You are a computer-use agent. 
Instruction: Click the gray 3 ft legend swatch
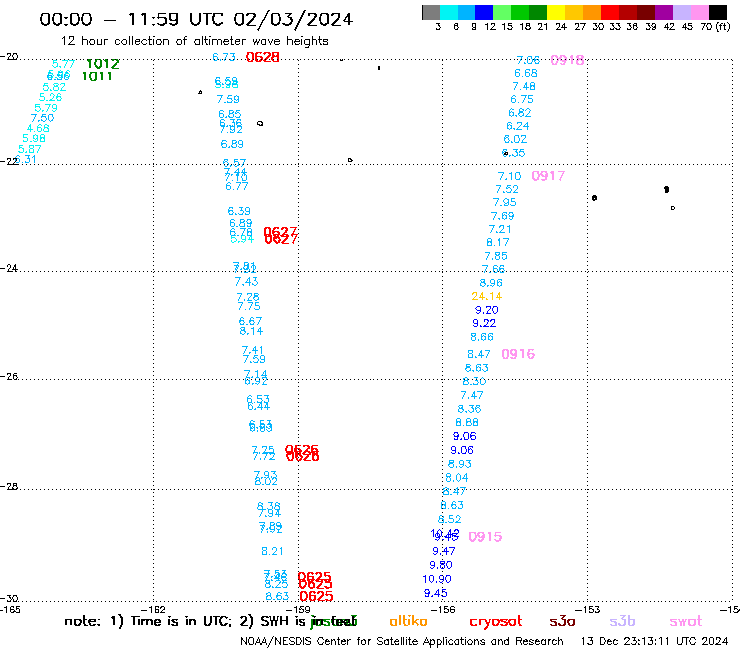pos(431,12)
